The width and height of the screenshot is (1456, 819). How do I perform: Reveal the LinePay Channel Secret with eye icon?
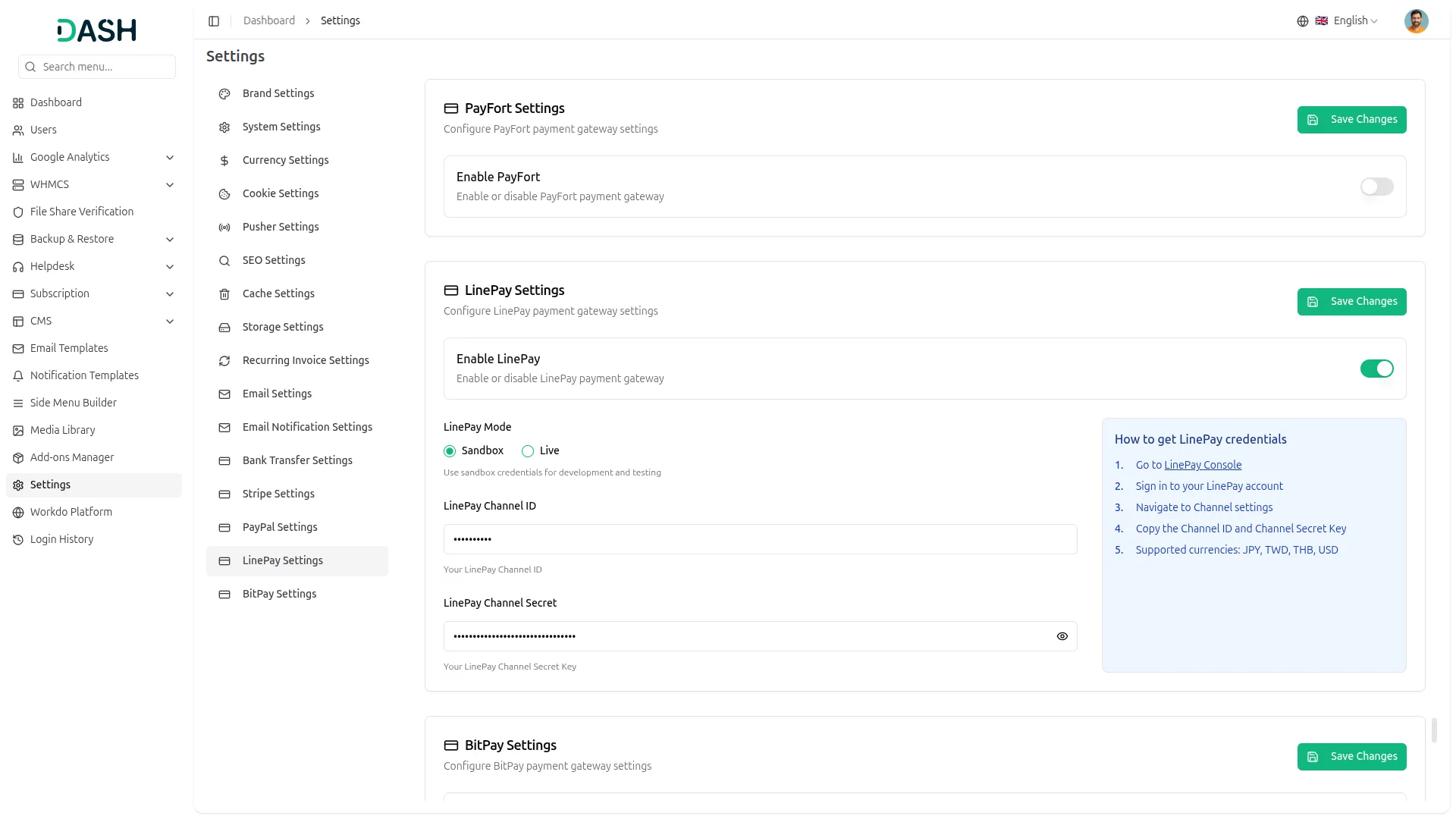1062,636
